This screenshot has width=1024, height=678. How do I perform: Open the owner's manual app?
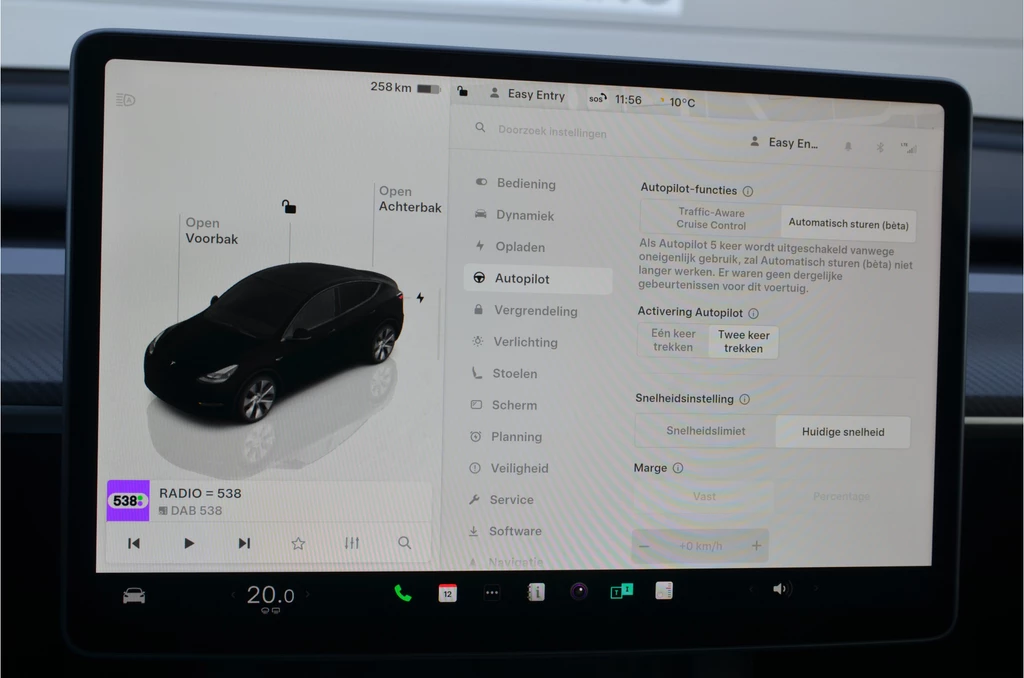536,592
